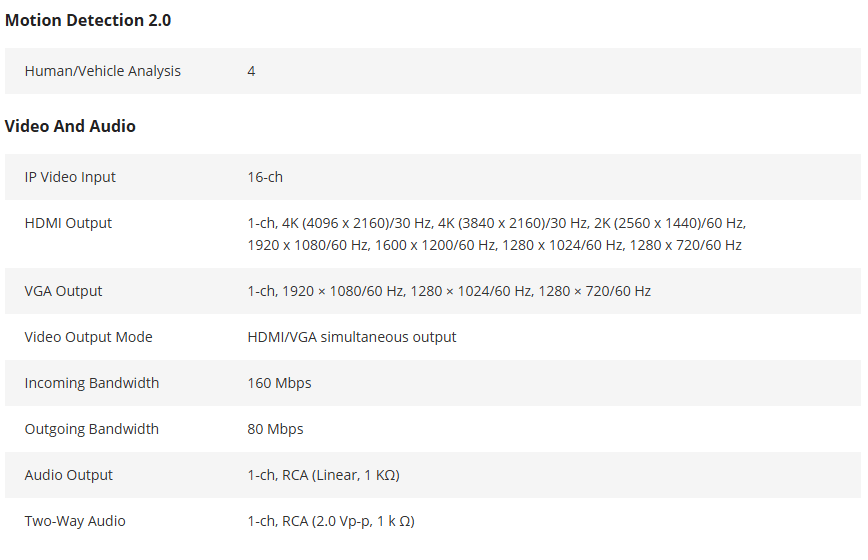Select the HDMI Output row label

coord(68,223)
